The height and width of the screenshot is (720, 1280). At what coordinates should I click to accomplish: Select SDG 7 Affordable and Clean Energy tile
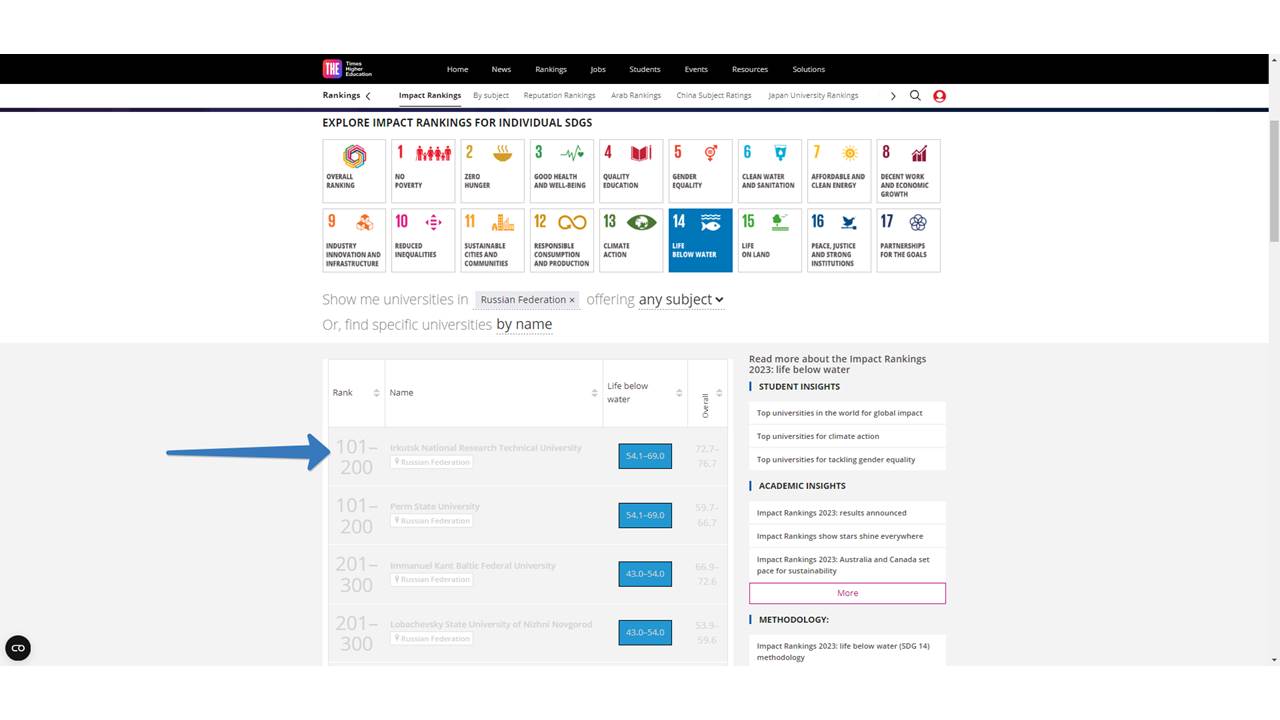[839, 171]
